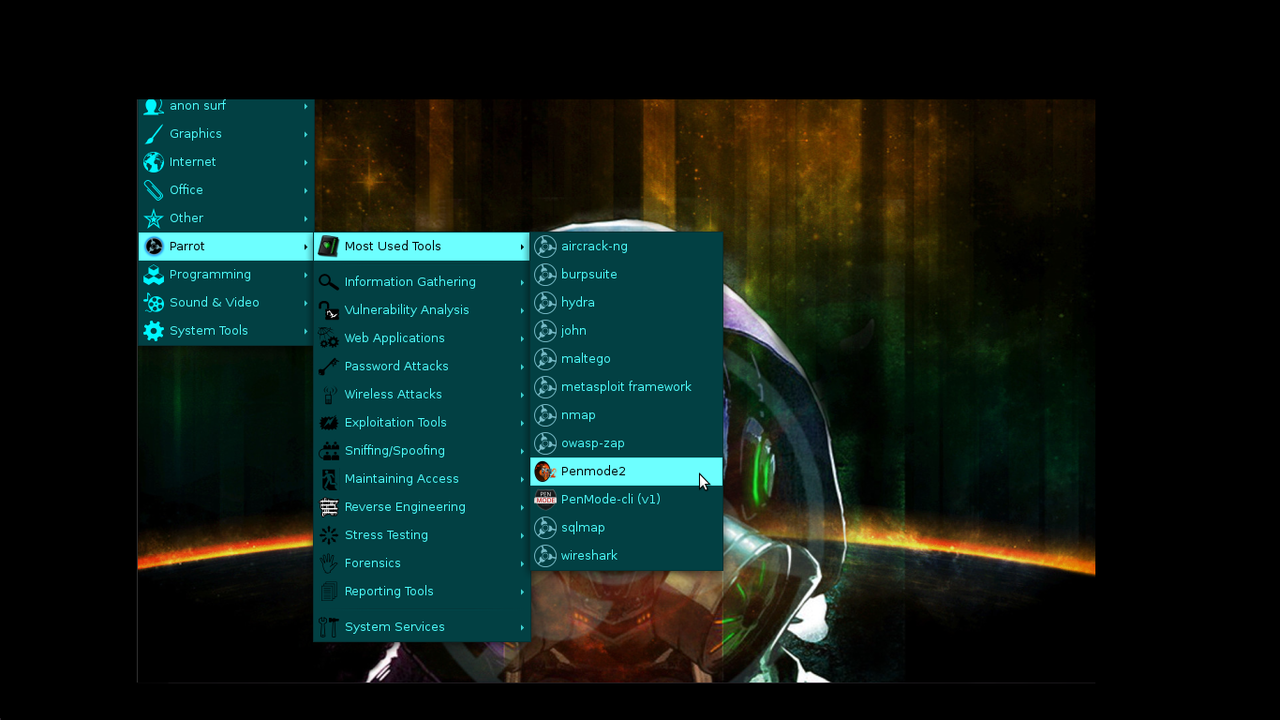This screenshot has height=720, width=1280.
Task: Expand Information Gathering submenu arrow
Action: click(522, 282)
